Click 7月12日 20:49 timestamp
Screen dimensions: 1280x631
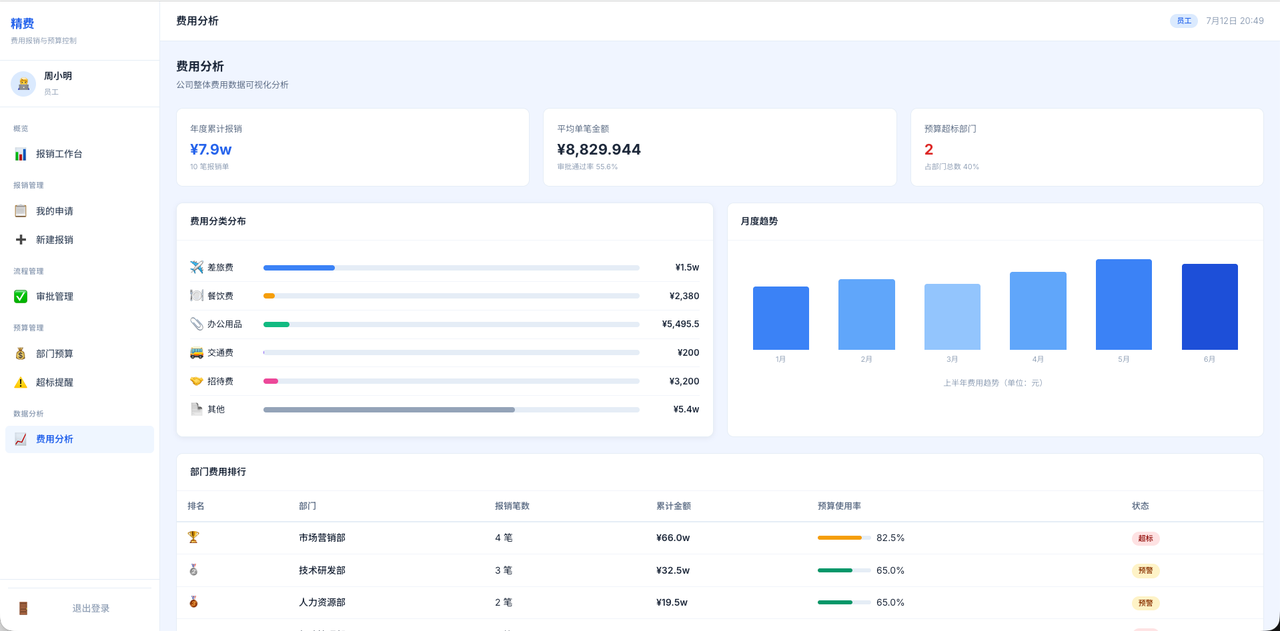coord(1235,20)
